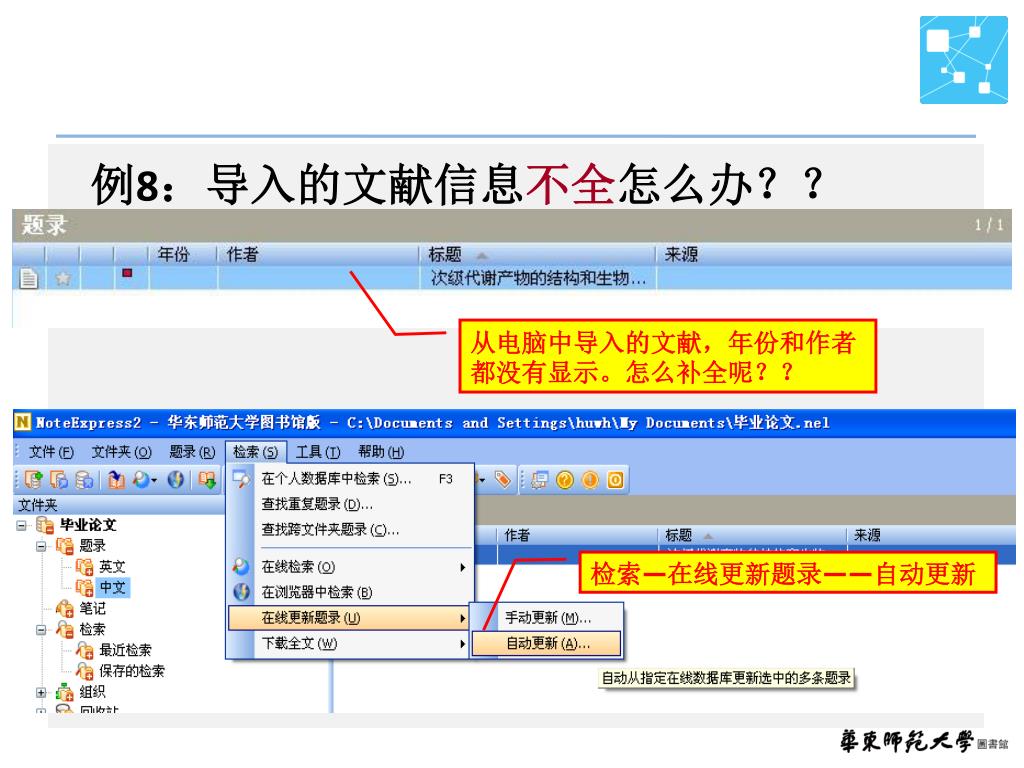Collapse the 题录 tree node
1024x768 pixels.
click(41, 546)
